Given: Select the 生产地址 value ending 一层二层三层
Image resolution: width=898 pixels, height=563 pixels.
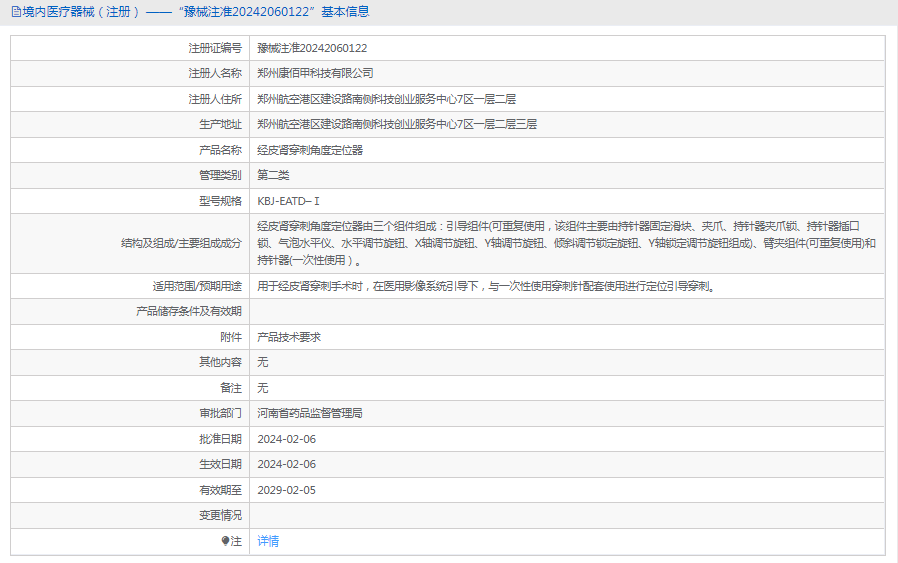Looking at the screenshot, I should [x=397, y=124].
